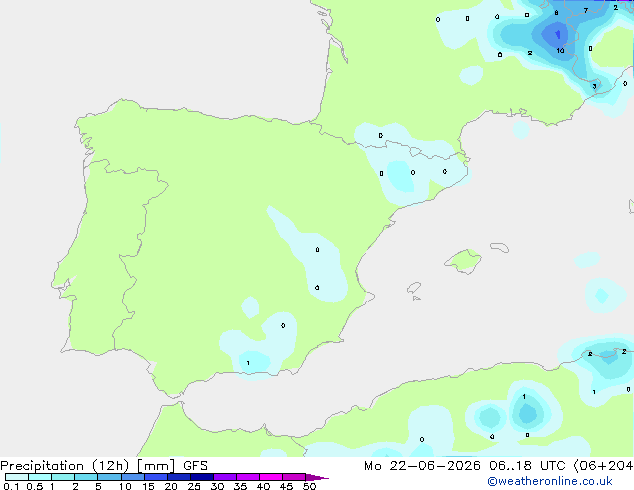Click the "10" precipitation value on the map
The image size is (634, 490).
(x=560, y=51)
